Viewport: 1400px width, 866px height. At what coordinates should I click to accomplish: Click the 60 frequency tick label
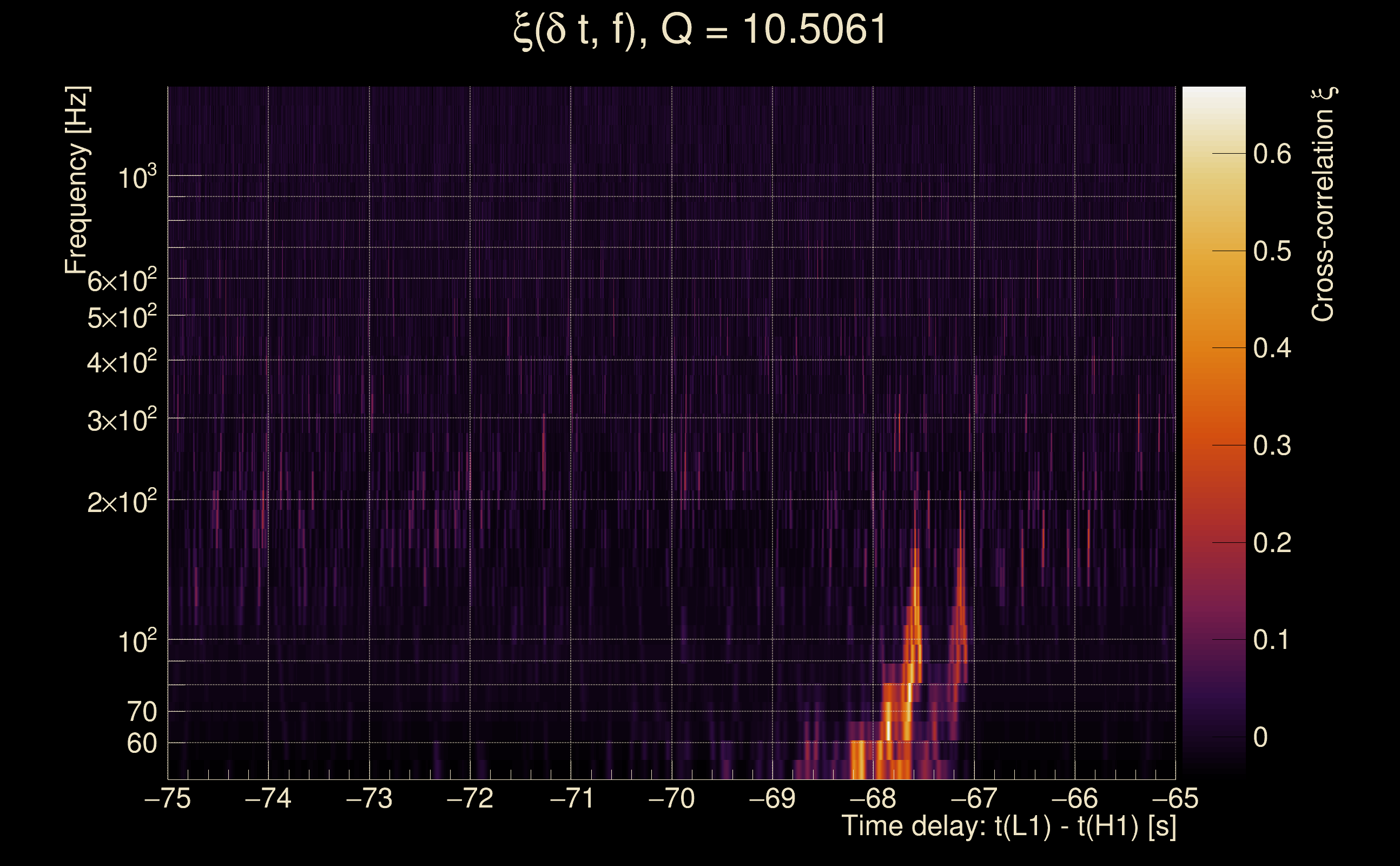[x=141, y=744]
